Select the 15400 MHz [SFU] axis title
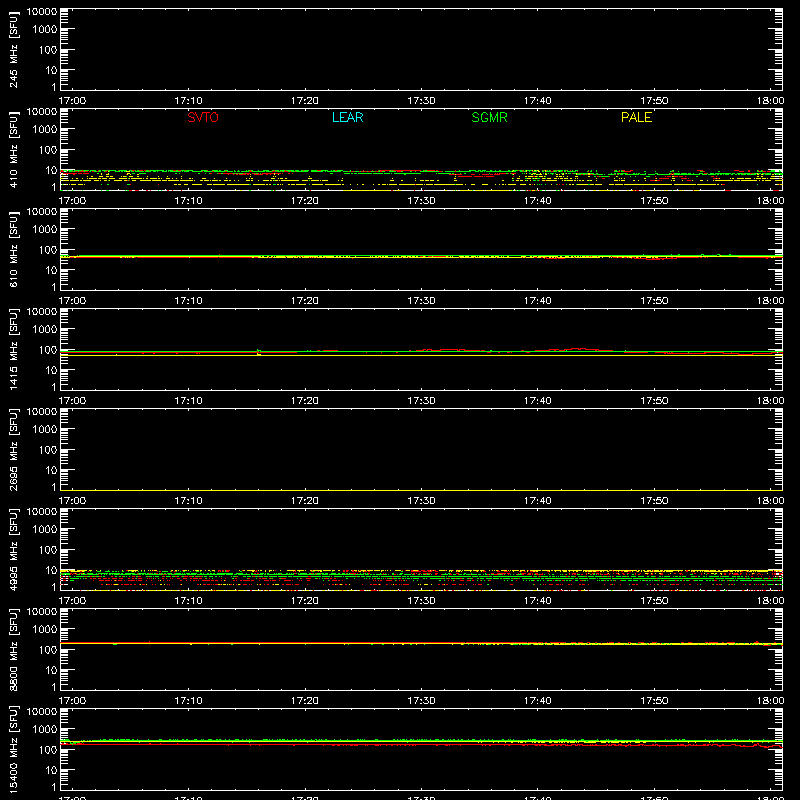Screen dimensions: 800x800 pyautogui.click(x=14, y=750)
